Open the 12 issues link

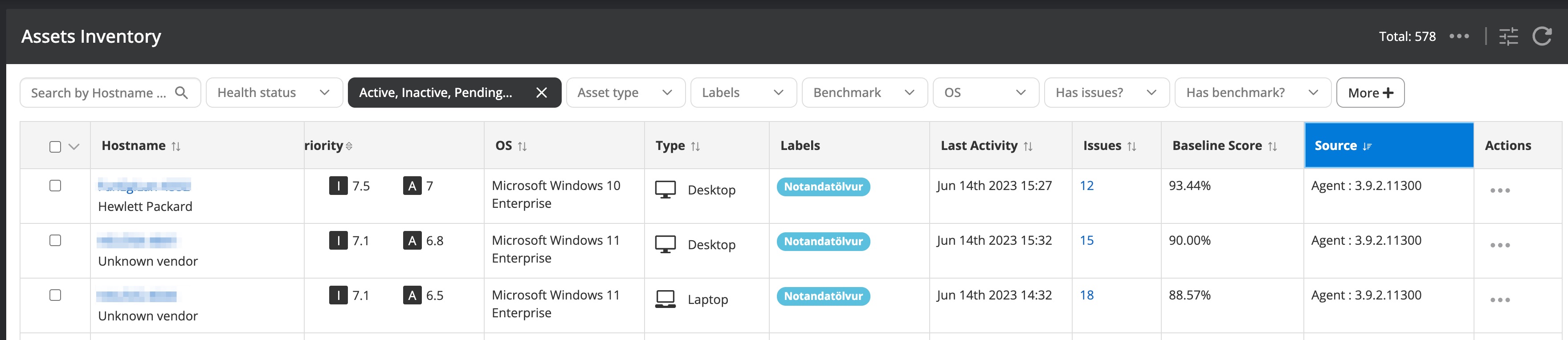click(x=1086, y=186)
